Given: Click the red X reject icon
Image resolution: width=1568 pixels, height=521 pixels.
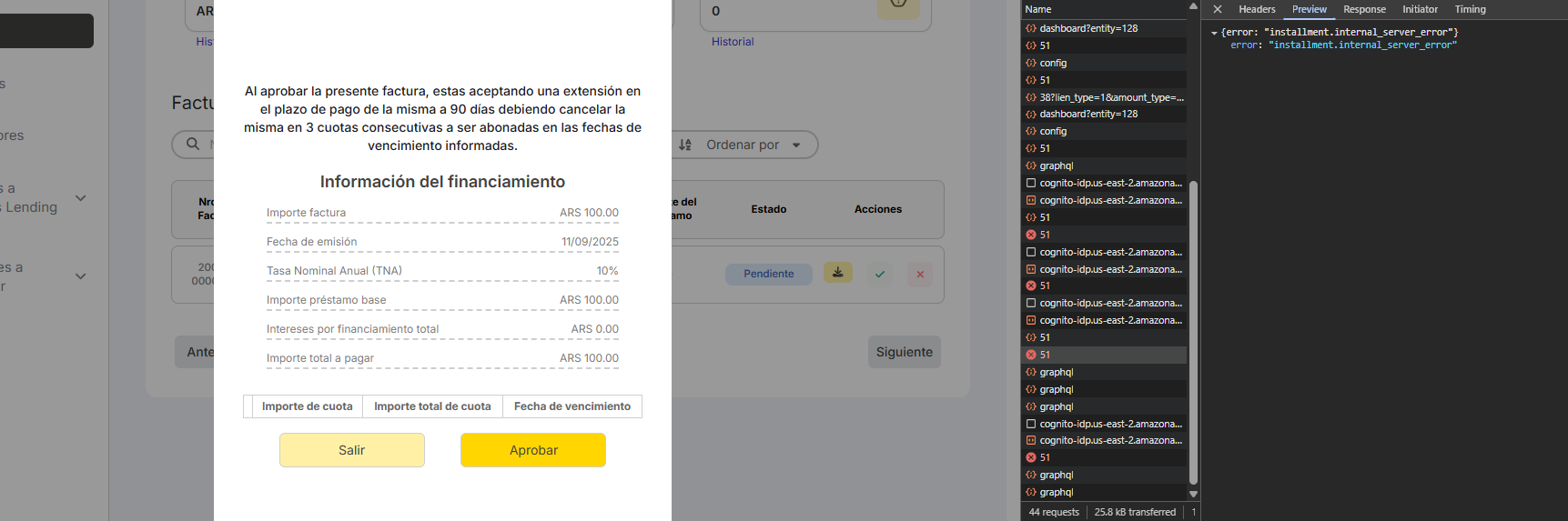Looking at the screenshot, I should click(920, 274).
